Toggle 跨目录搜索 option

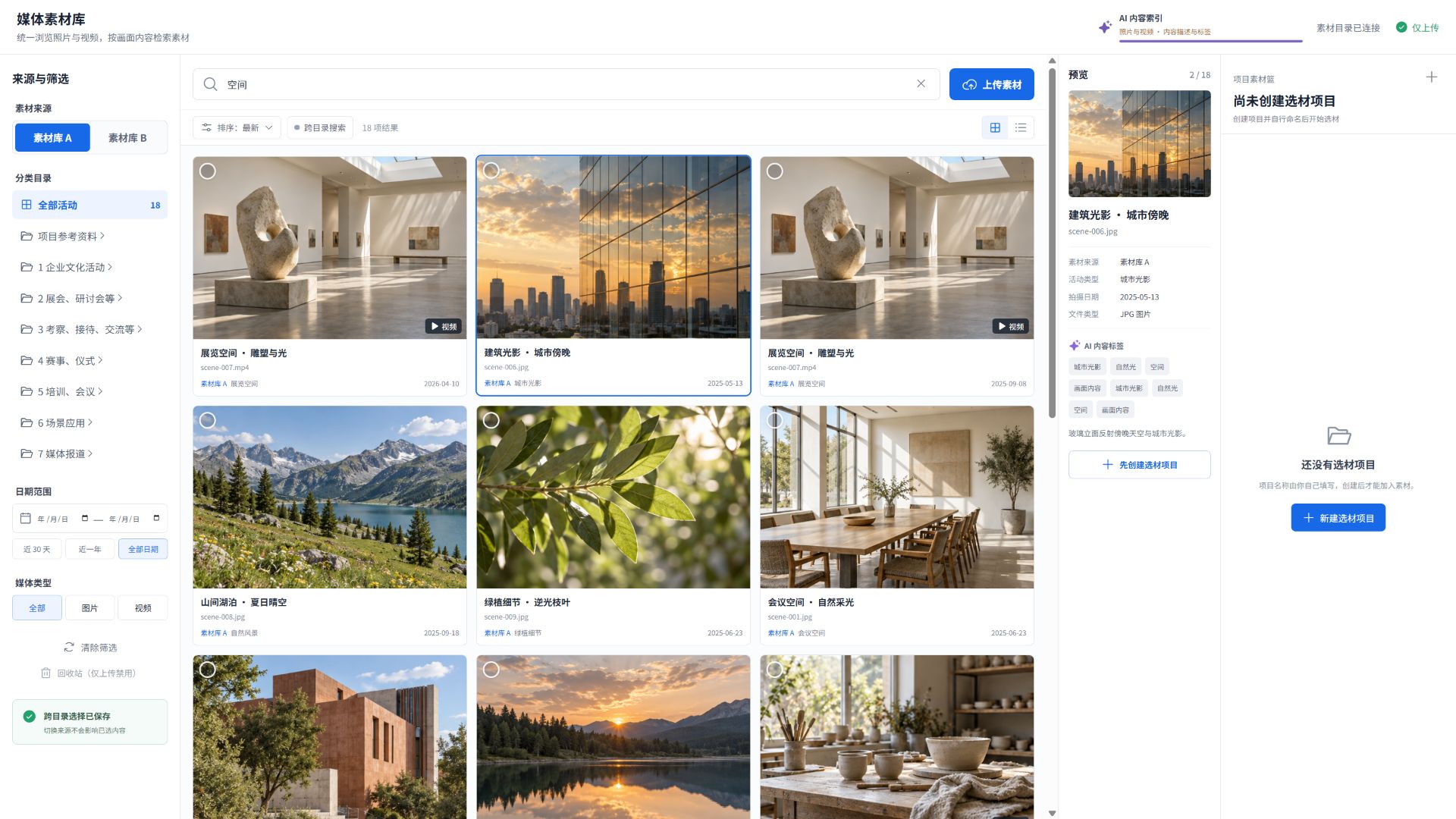[x=320, y=127]
